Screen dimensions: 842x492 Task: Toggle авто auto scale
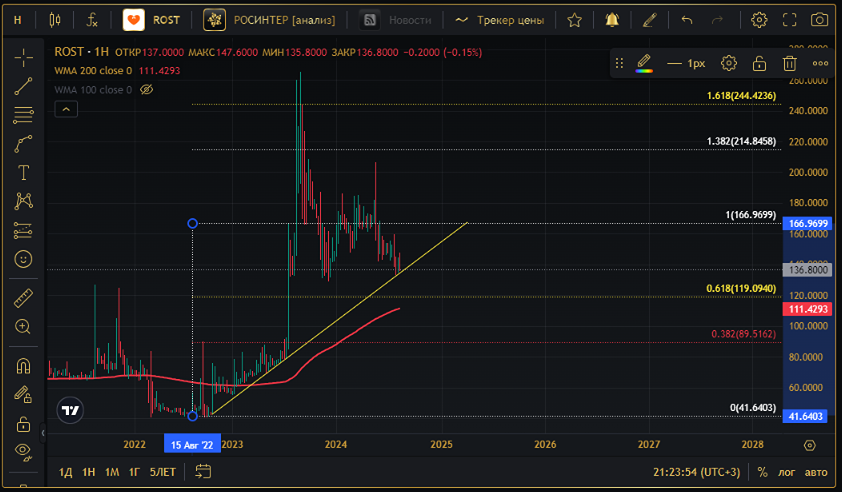816,472
